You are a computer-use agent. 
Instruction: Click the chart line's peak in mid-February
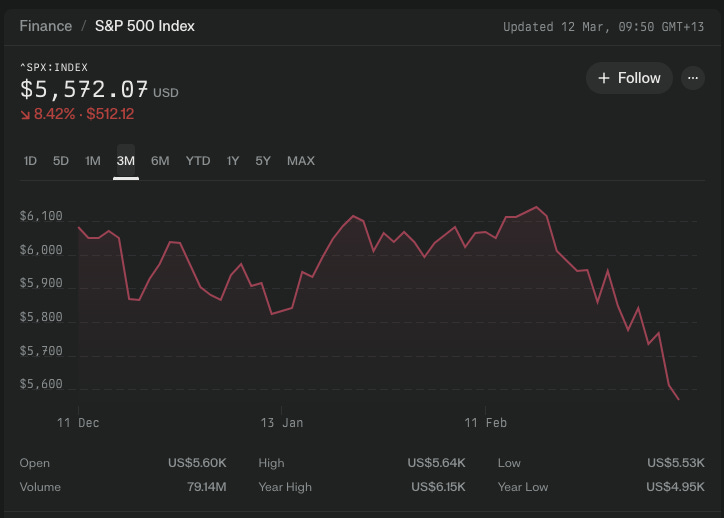click(x=536, y=207)
